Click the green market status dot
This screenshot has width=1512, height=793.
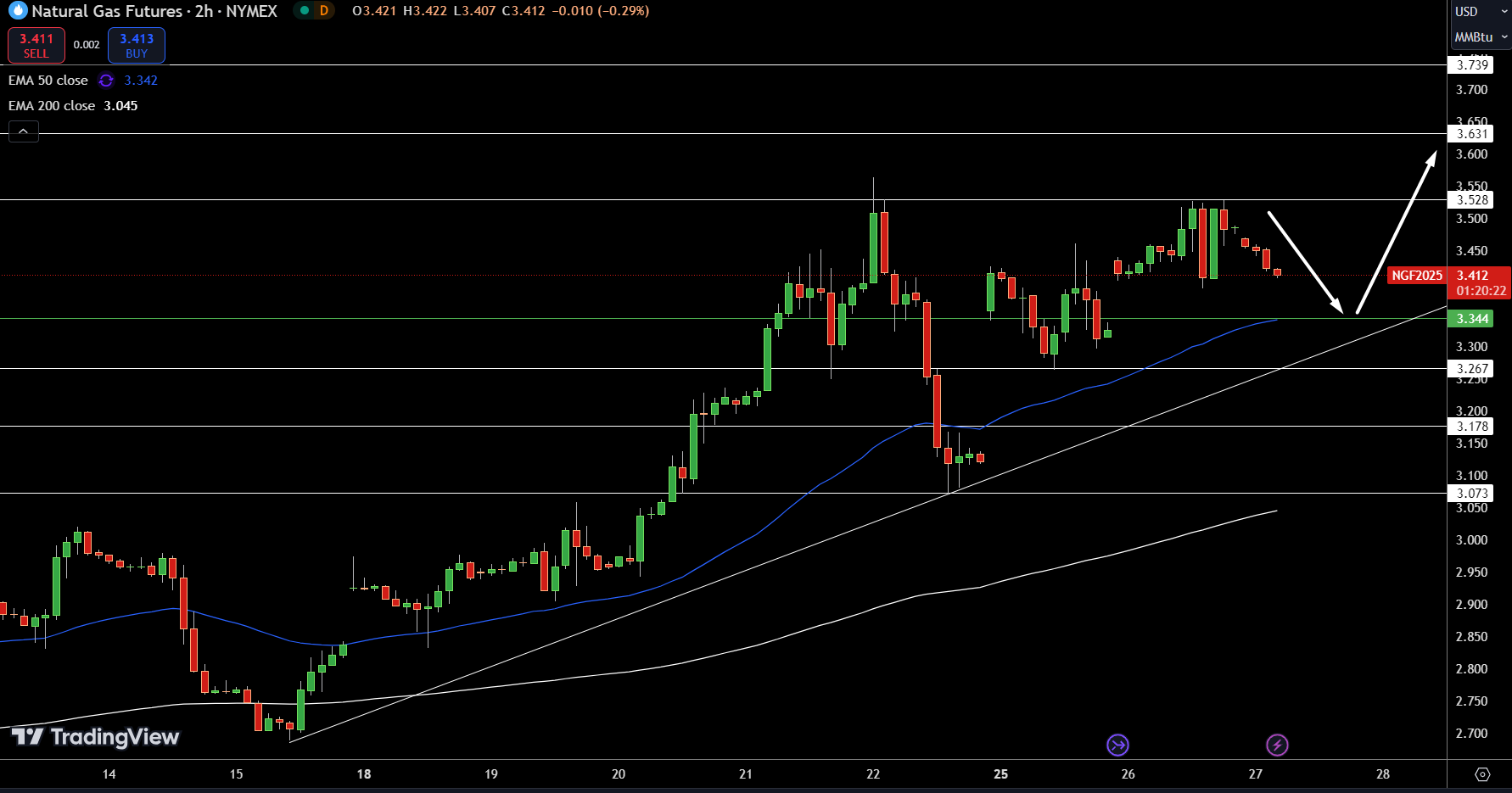305,11
